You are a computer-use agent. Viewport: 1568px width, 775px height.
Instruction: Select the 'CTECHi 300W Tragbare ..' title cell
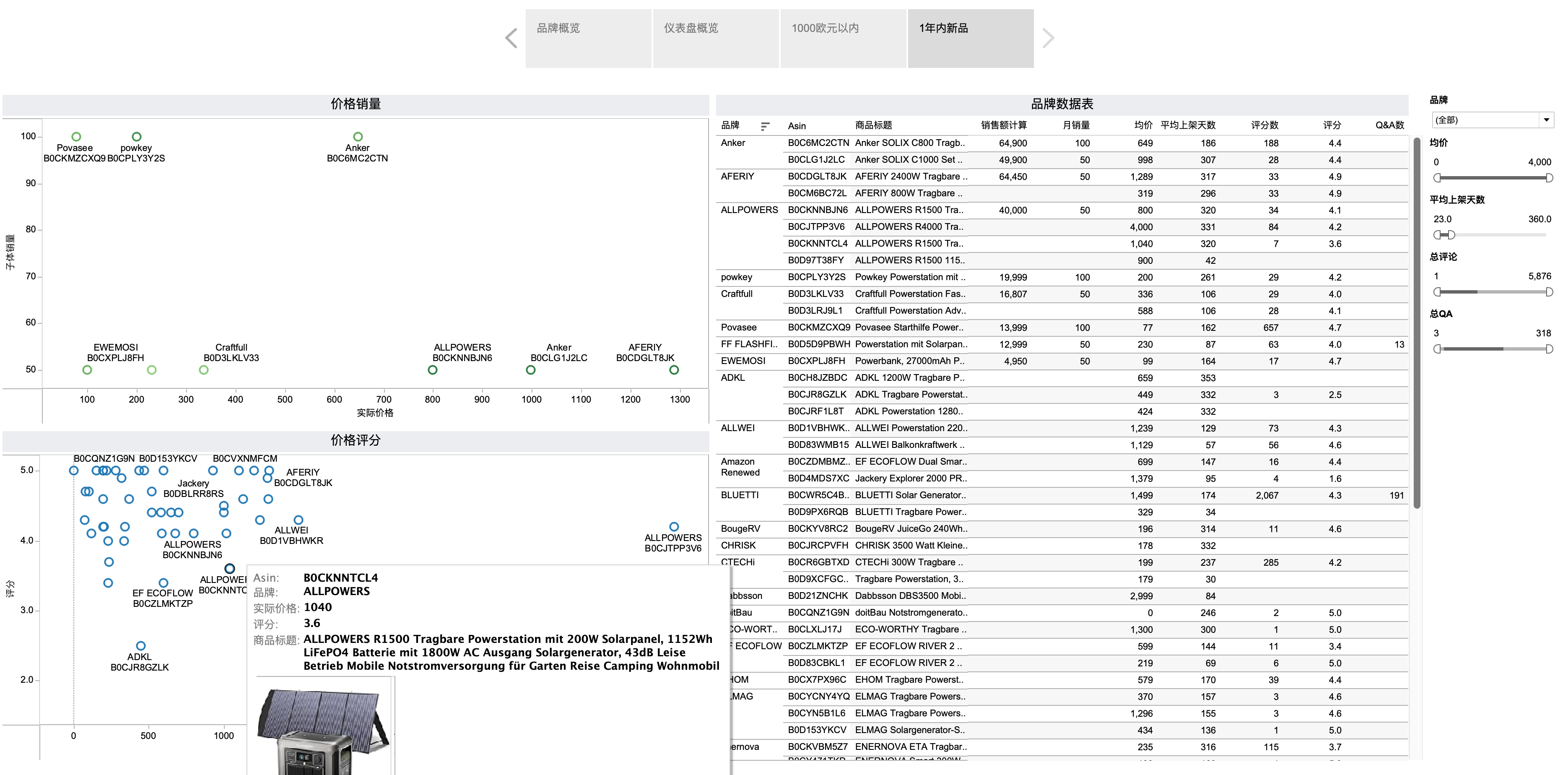pos(909,562)
